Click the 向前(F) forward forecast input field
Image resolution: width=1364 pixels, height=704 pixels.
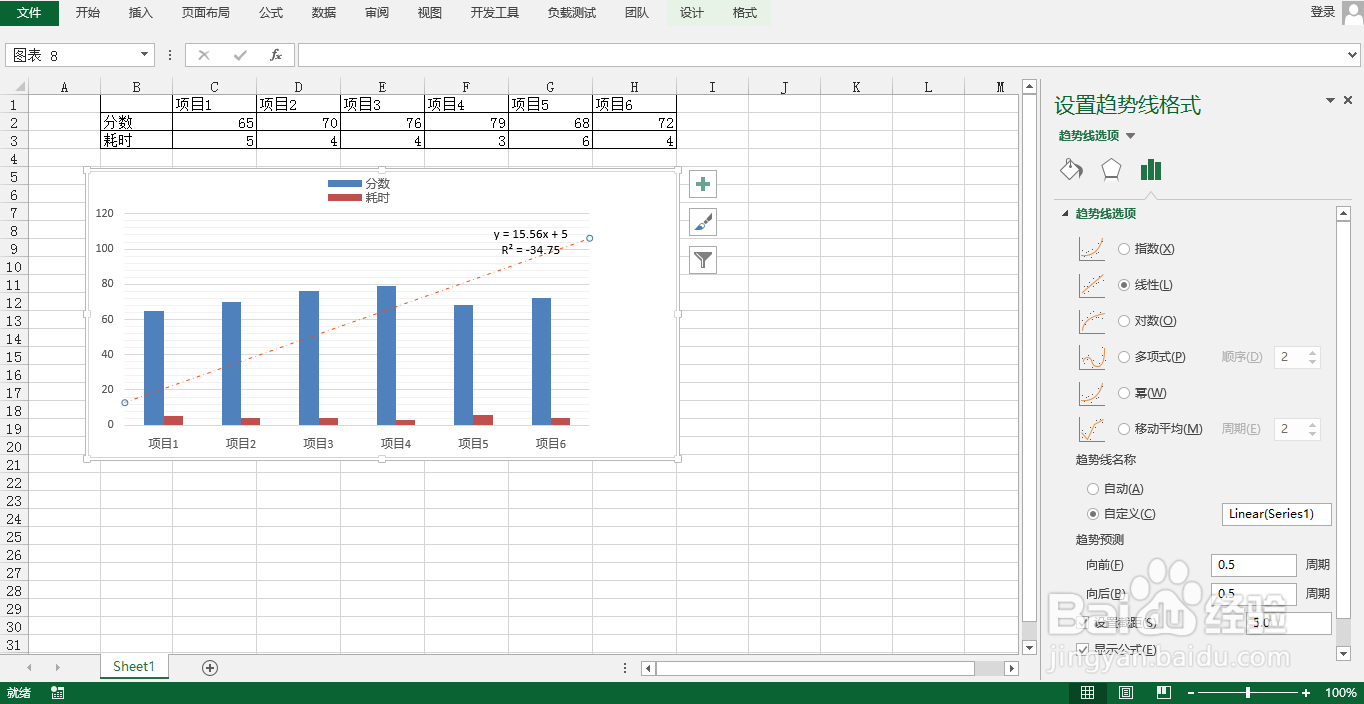tap(1253, 565)
